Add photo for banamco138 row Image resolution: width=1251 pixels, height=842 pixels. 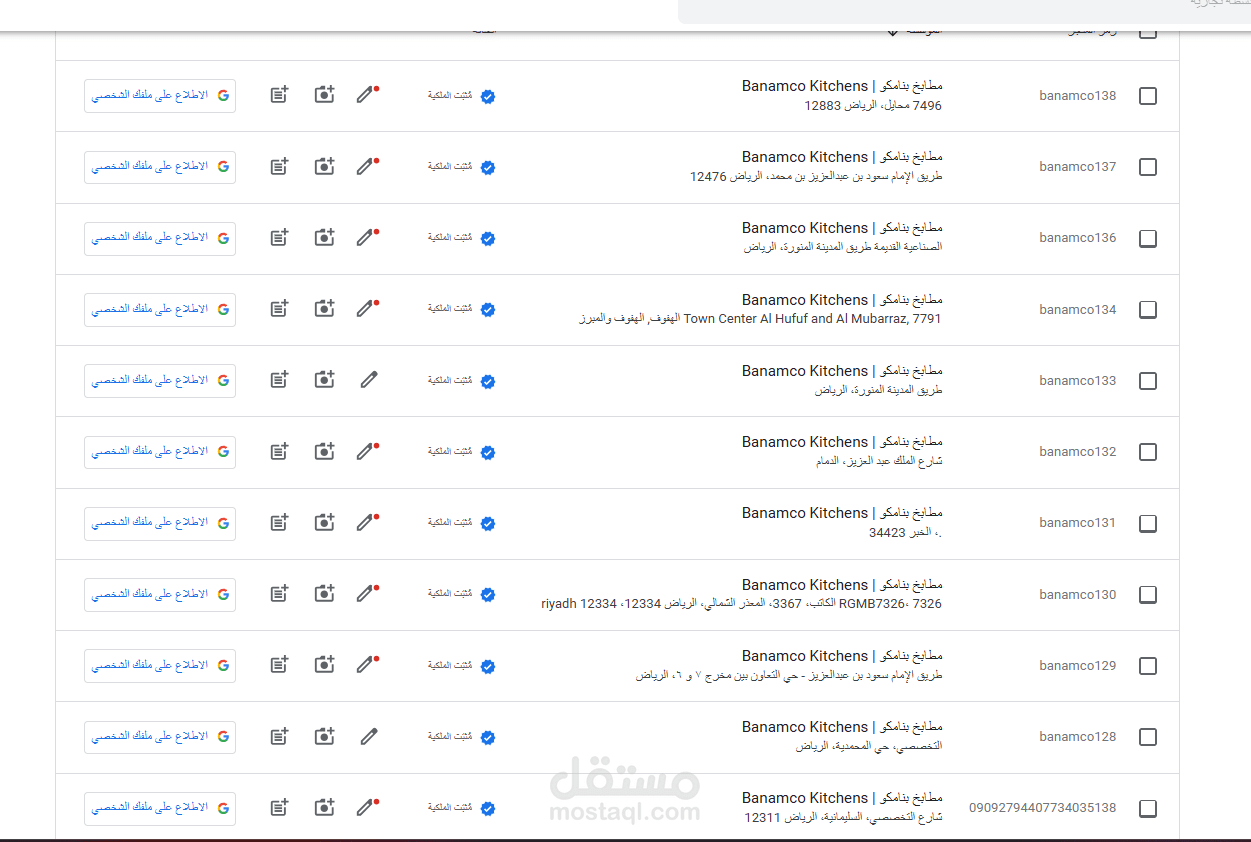[x=324, y=95]
